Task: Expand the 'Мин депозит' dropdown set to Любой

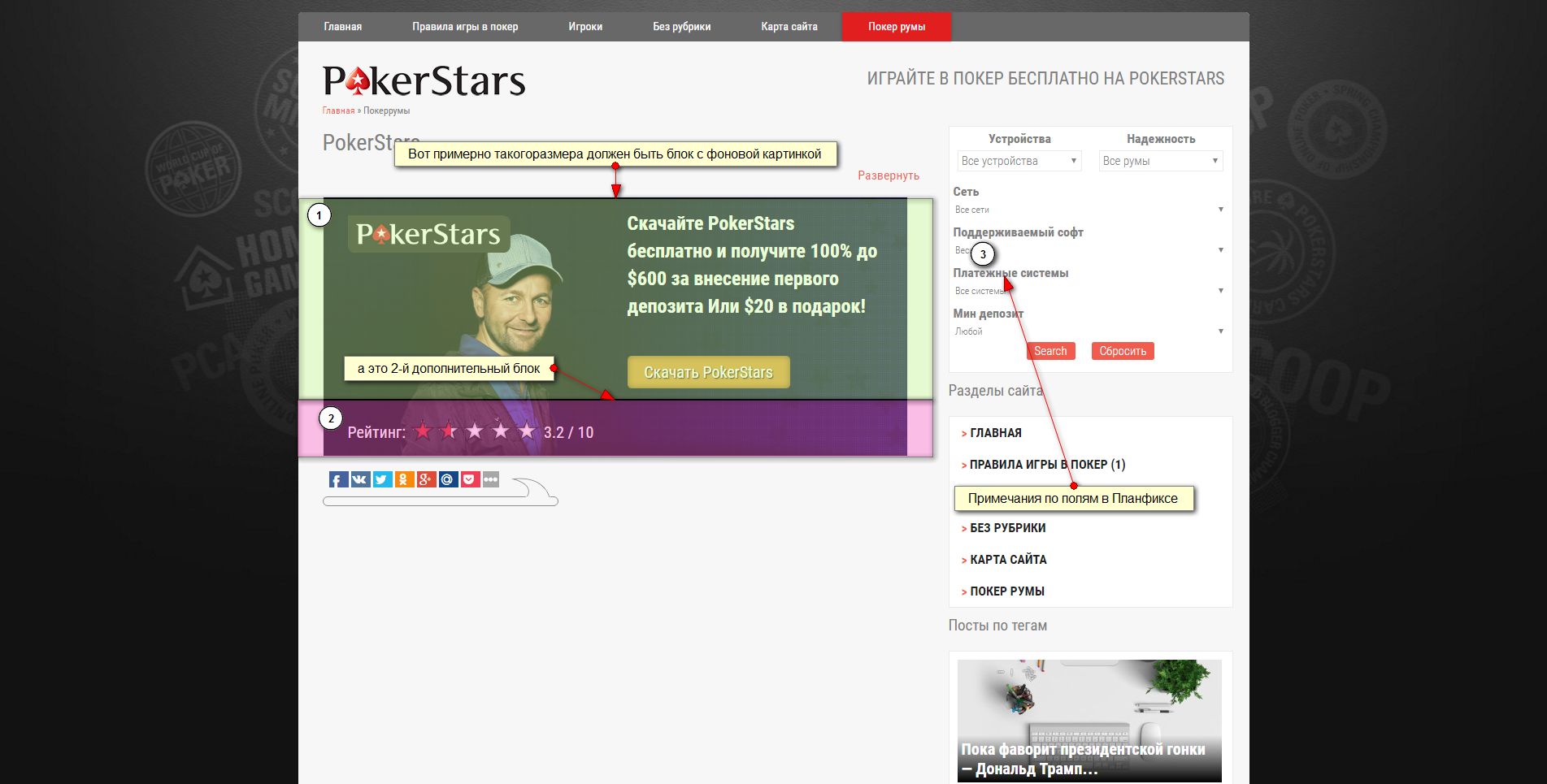Action: coord(1089,331)
